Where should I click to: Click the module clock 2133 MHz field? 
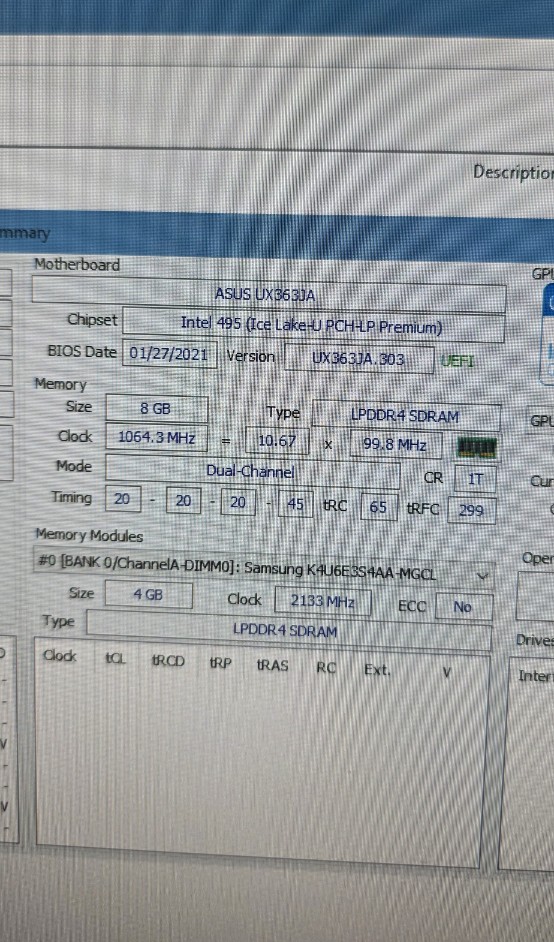pyautogui.click(x=323, y=601)
